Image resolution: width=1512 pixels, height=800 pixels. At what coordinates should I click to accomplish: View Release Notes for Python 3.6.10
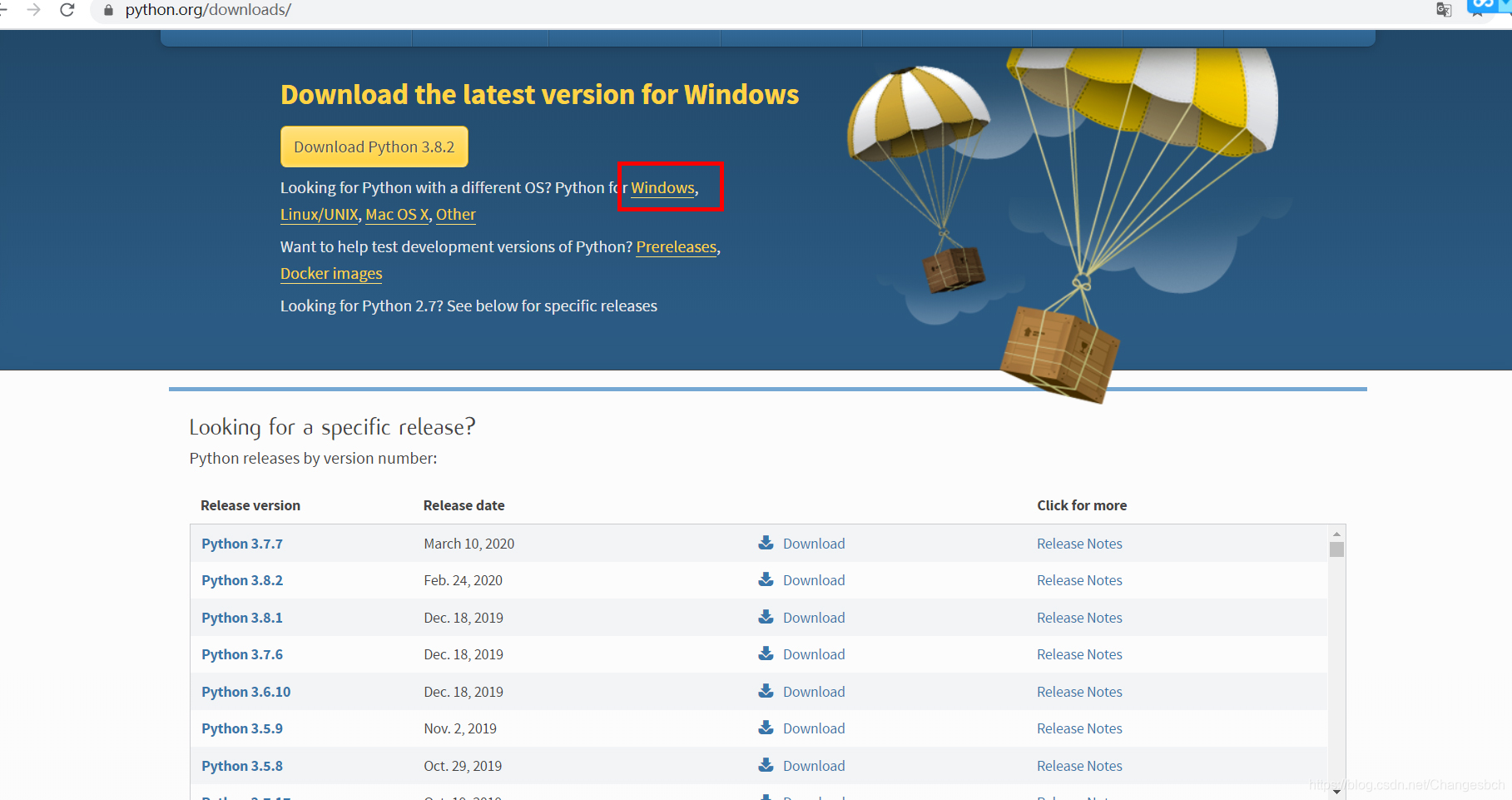click(x=1079, y=692)
